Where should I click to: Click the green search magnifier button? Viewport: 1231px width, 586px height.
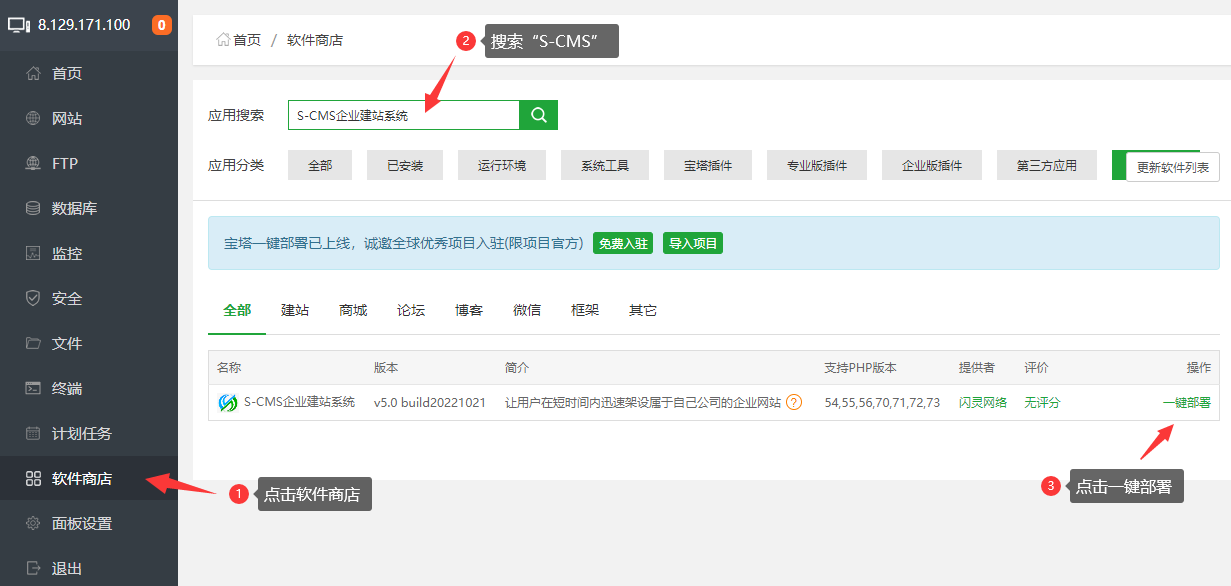(538, 115)
